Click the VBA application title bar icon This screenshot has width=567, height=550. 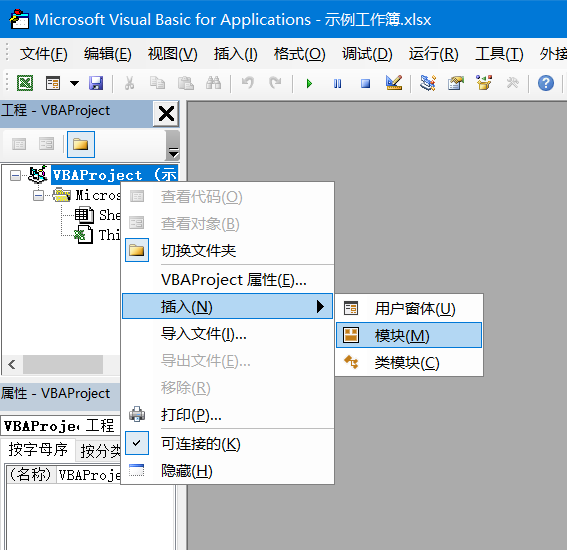19,19
